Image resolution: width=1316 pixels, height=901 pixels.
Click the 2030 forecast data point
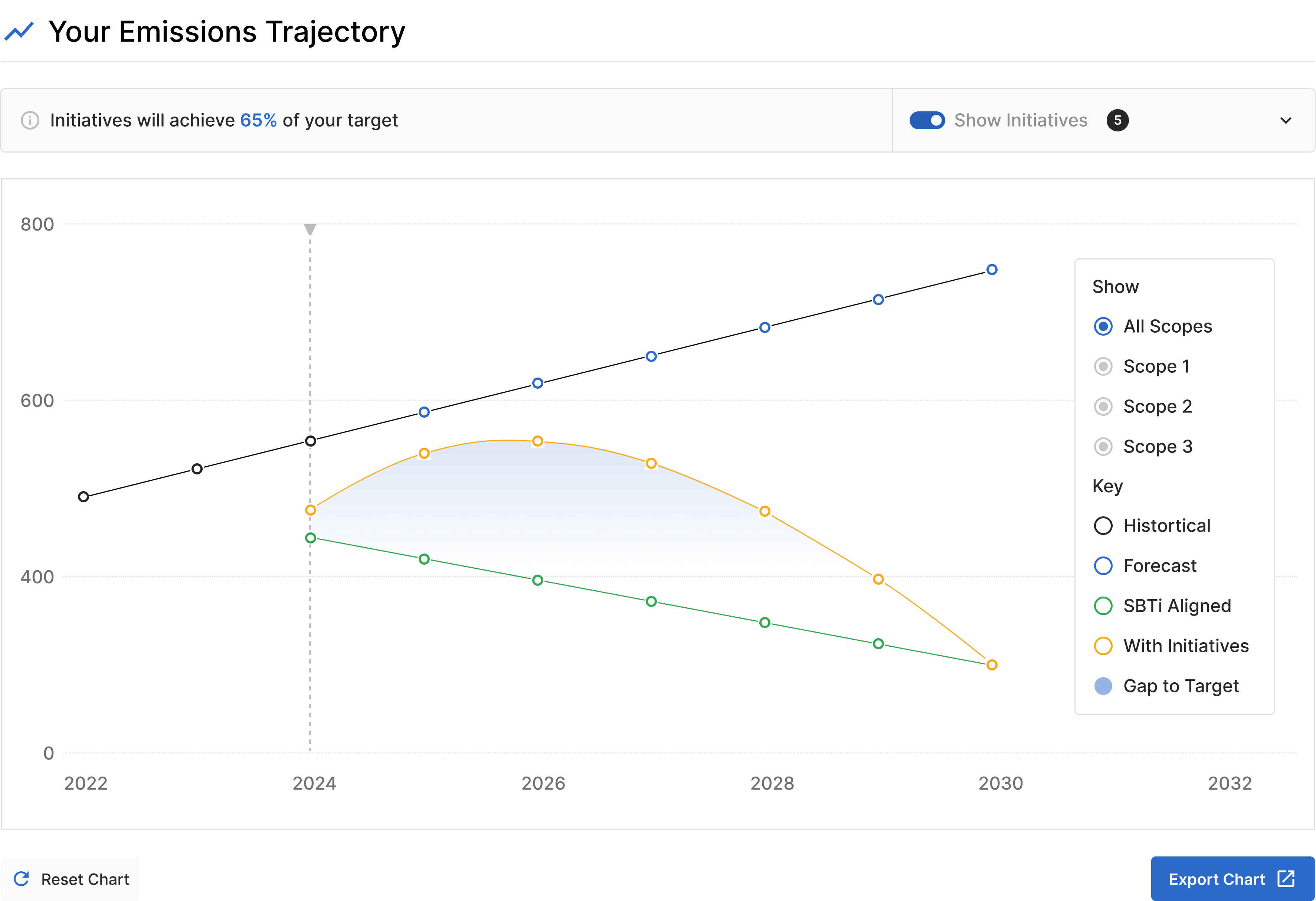pyautogui.click(x=992, y=270)
